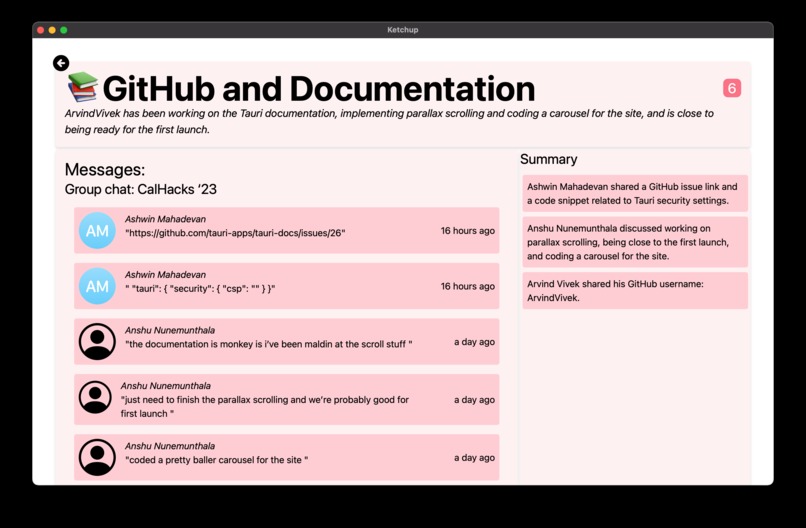Image resolution: width=806 pixels, height=528 pixels.
Task: Click the italic topic description under the title
Action: [x=389, y=121]
